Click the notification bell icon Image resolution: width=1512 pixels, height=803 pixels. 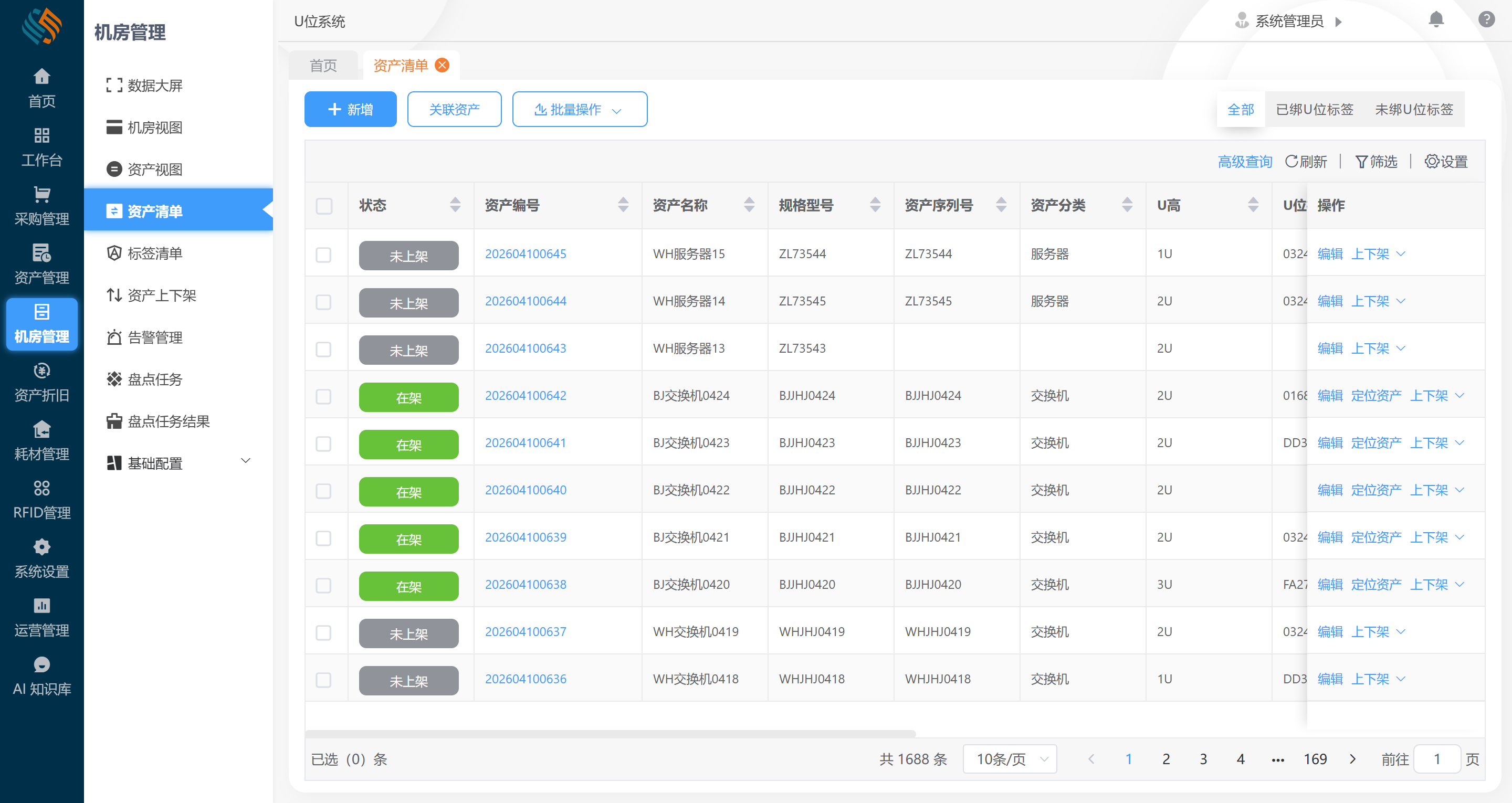(1436, 20)
